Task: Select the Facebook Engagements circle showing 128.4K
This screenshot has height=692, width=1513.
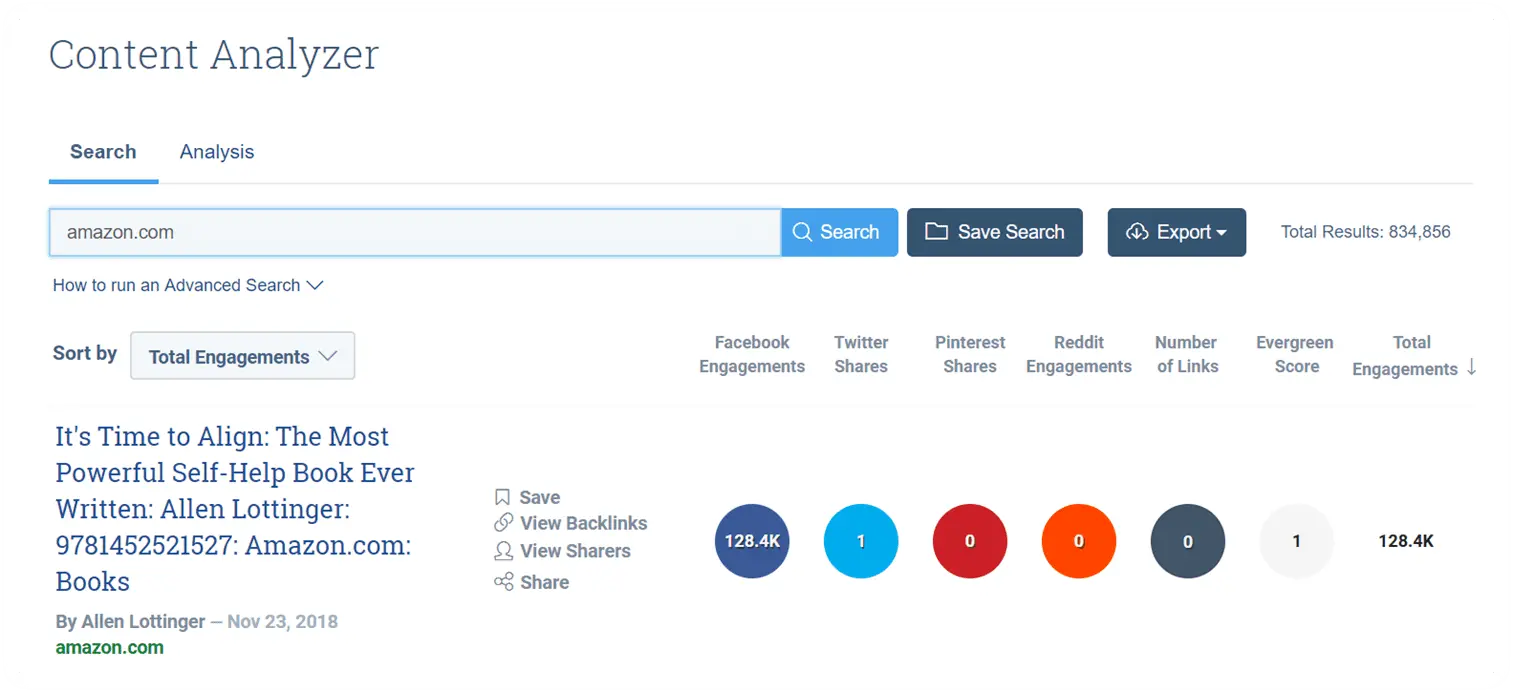Action: [752, 541]
